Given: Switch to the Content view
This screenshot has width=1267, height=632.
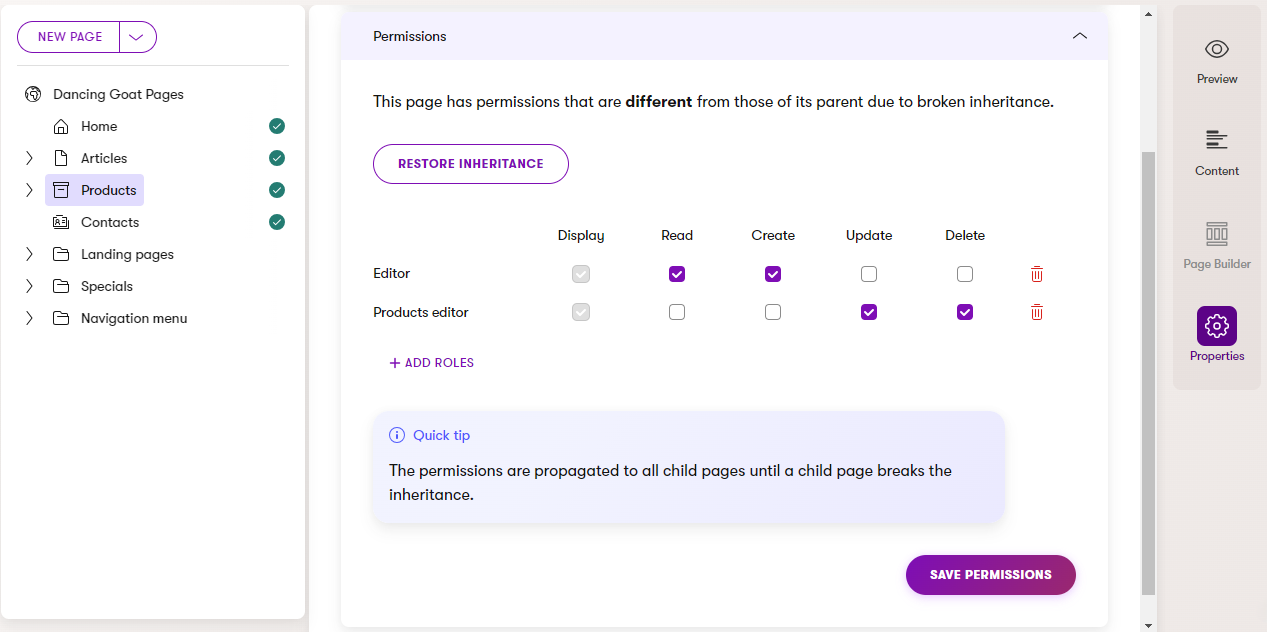Looking at the screenshot, I should point(1216,142).
